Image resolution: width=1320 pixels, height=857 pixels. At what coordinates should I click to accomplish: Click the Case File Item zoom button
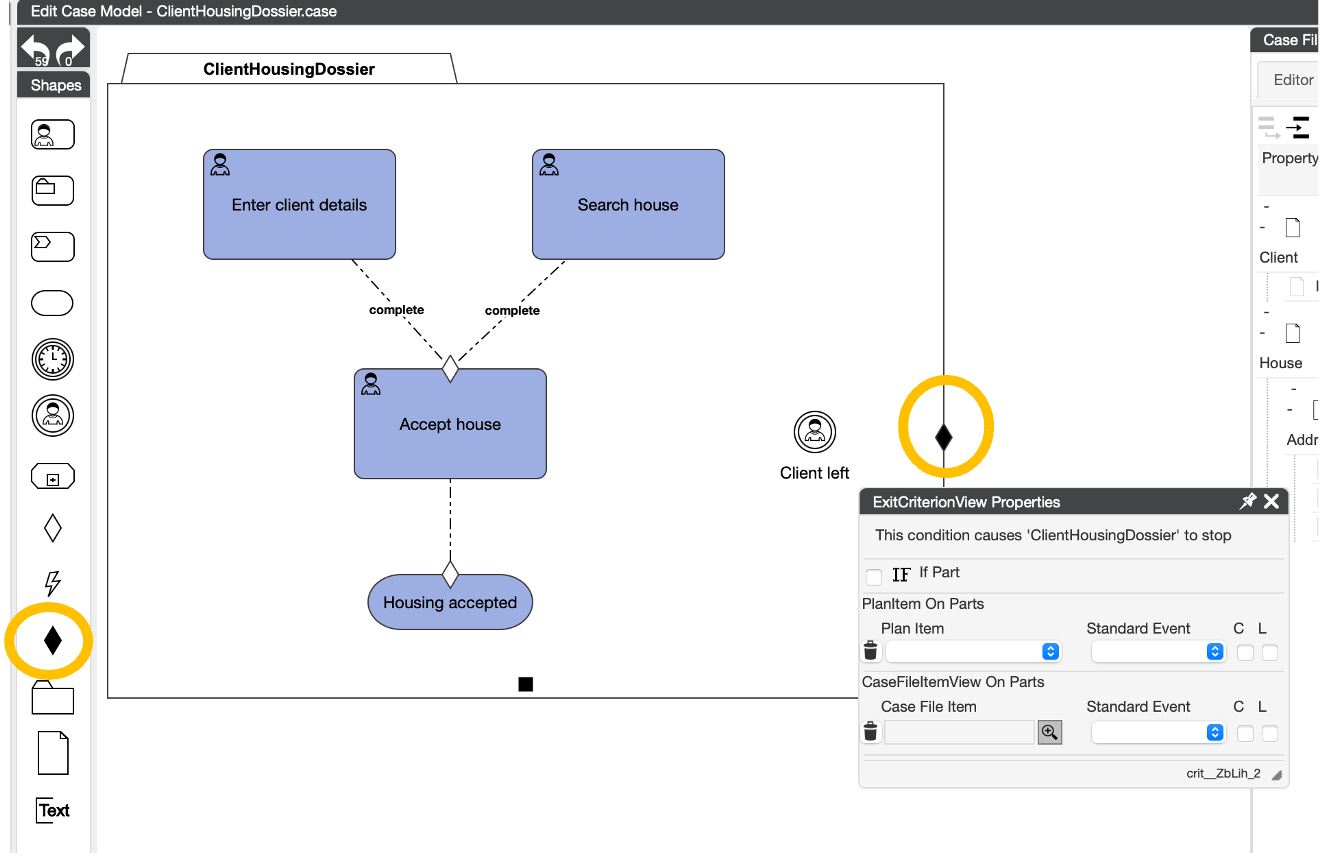[1049, 733]
